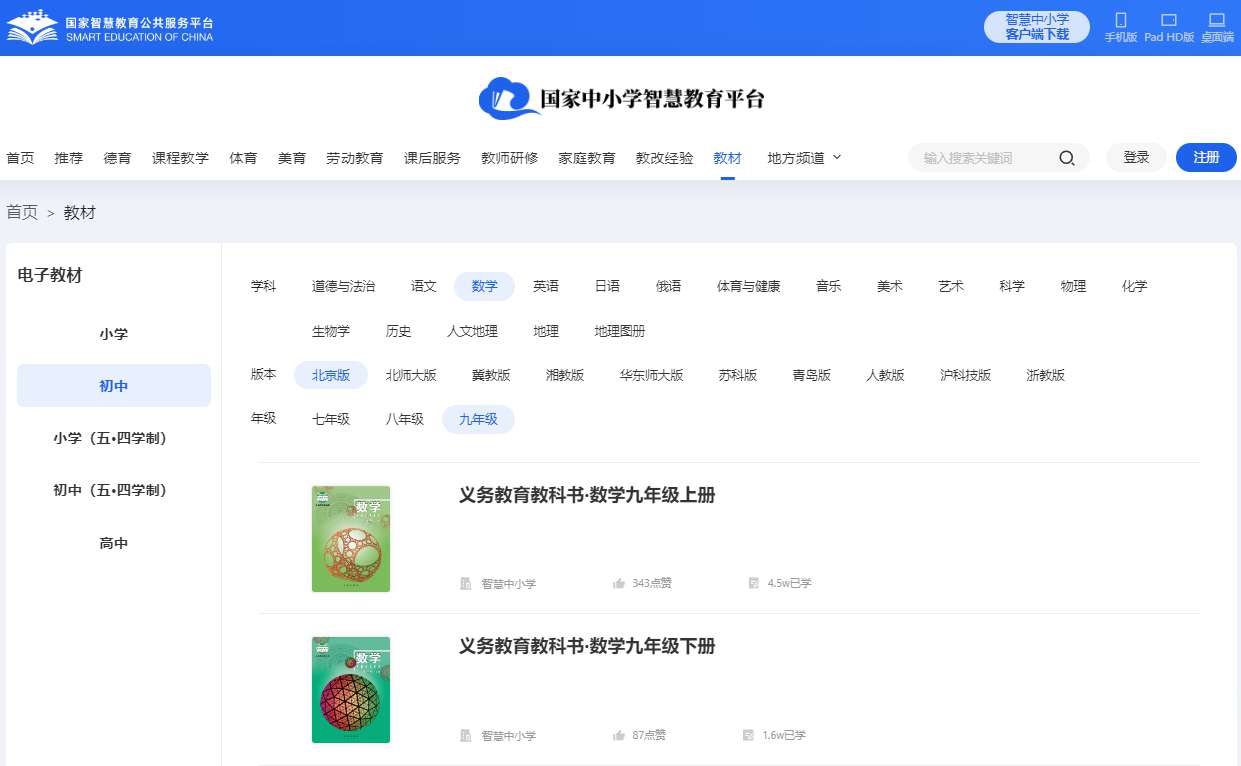Image resolution: width=1241 pixels, height=766 pixels.
Task: Select the 苏科版 edition filter
Action: click(x=738, y=375)
